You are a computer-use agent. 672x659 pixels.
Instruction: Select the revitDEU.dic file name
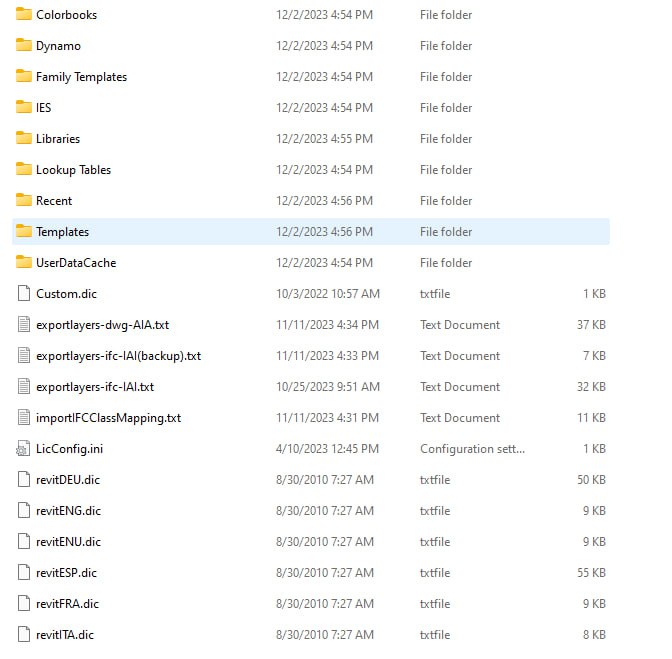click(68, 480)
